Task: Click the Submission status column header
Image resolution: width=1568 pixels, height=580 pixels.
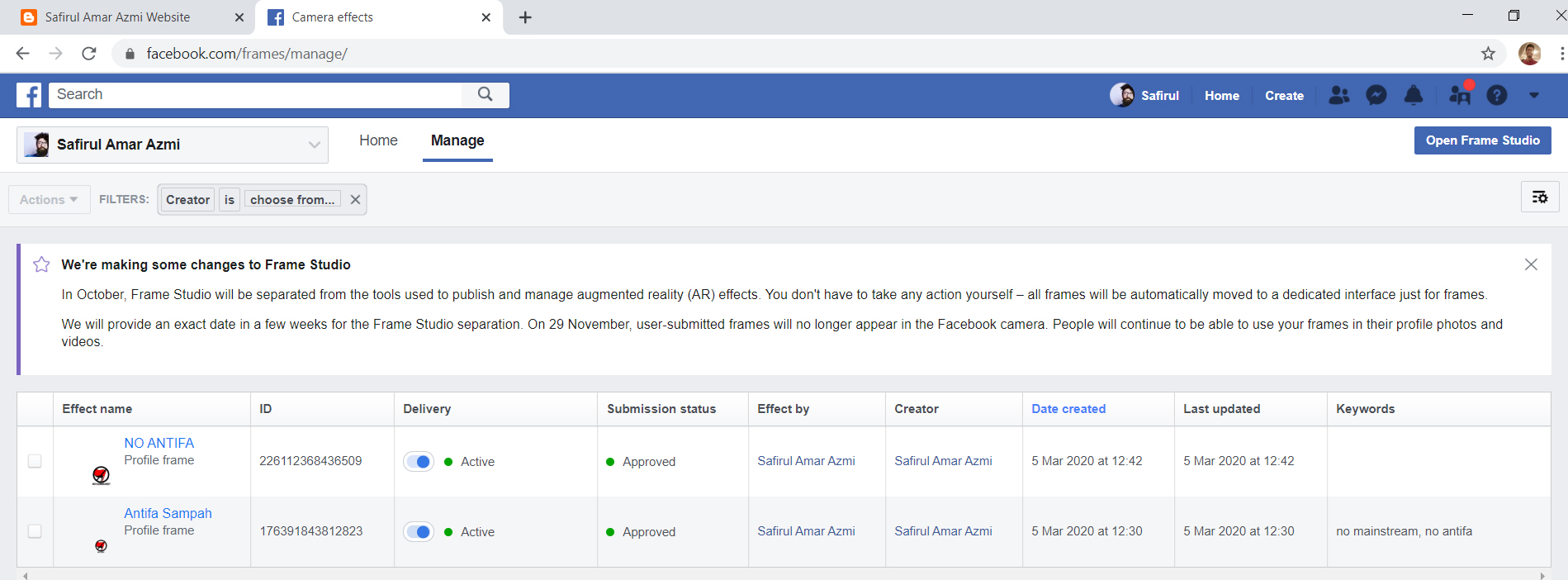Action: point(661,409)
